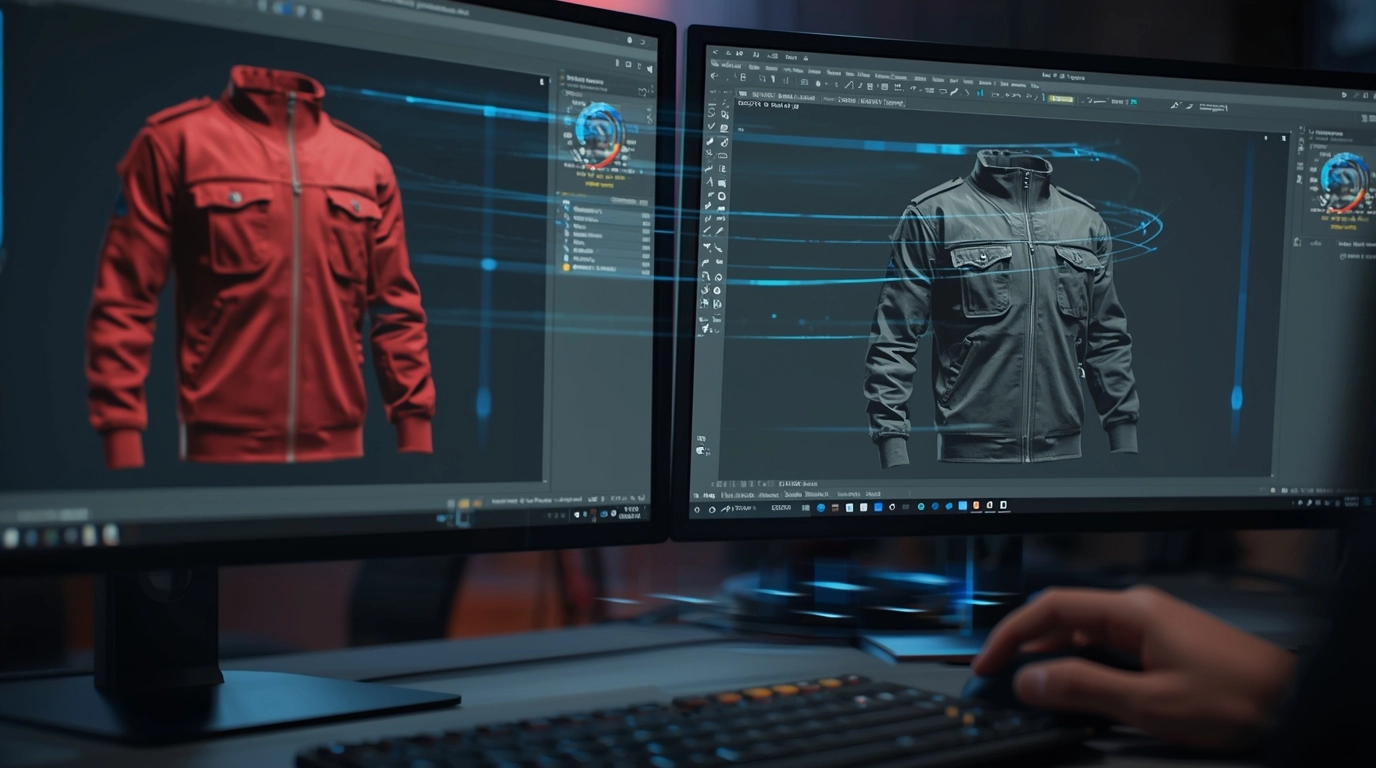The image size is (1376, 768).
Task: Click the Windows Start button on the right monitor
Action: coord(697,509)
